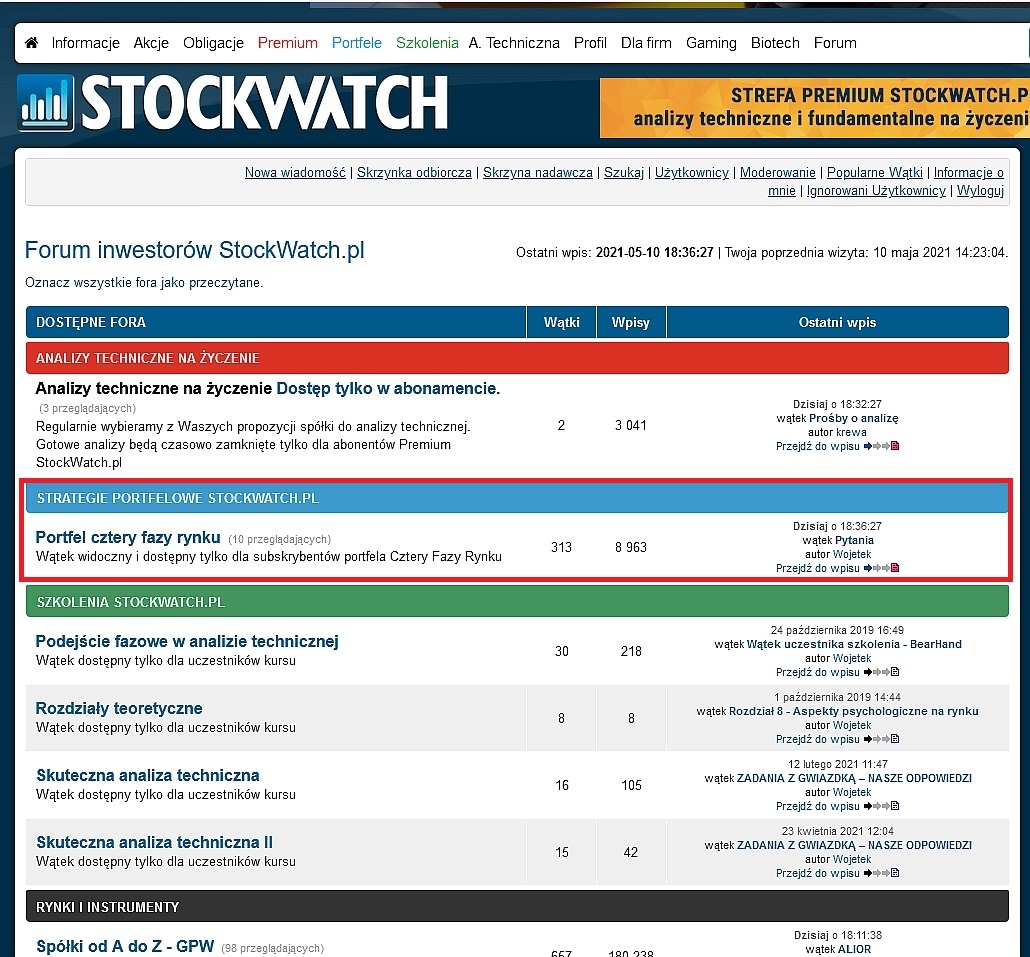Screen dimensions: 1030x957
Task: Click post count 3 041
Action: coord(631,425)
